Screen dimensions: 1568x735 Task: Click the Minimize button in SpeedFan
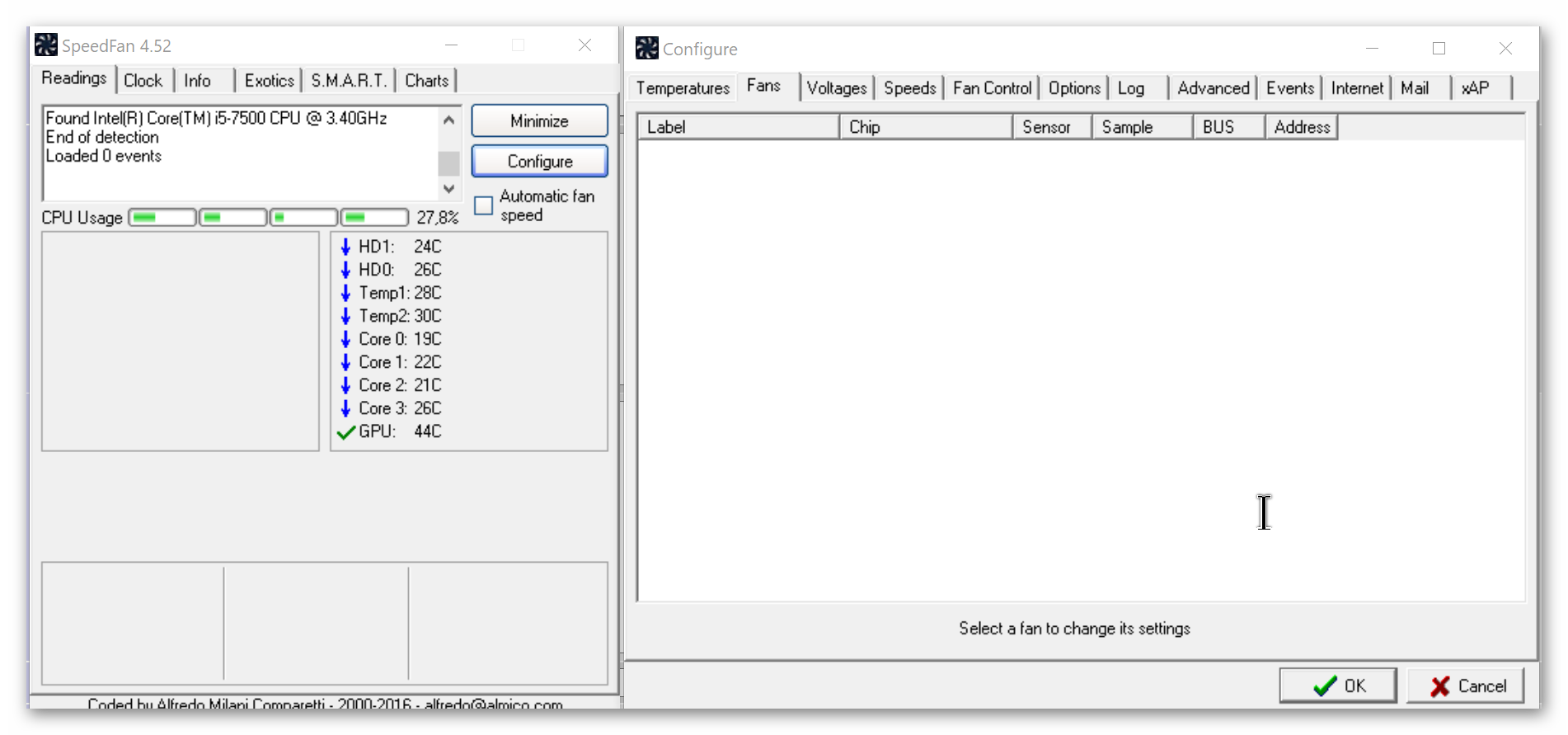point(539,121)
